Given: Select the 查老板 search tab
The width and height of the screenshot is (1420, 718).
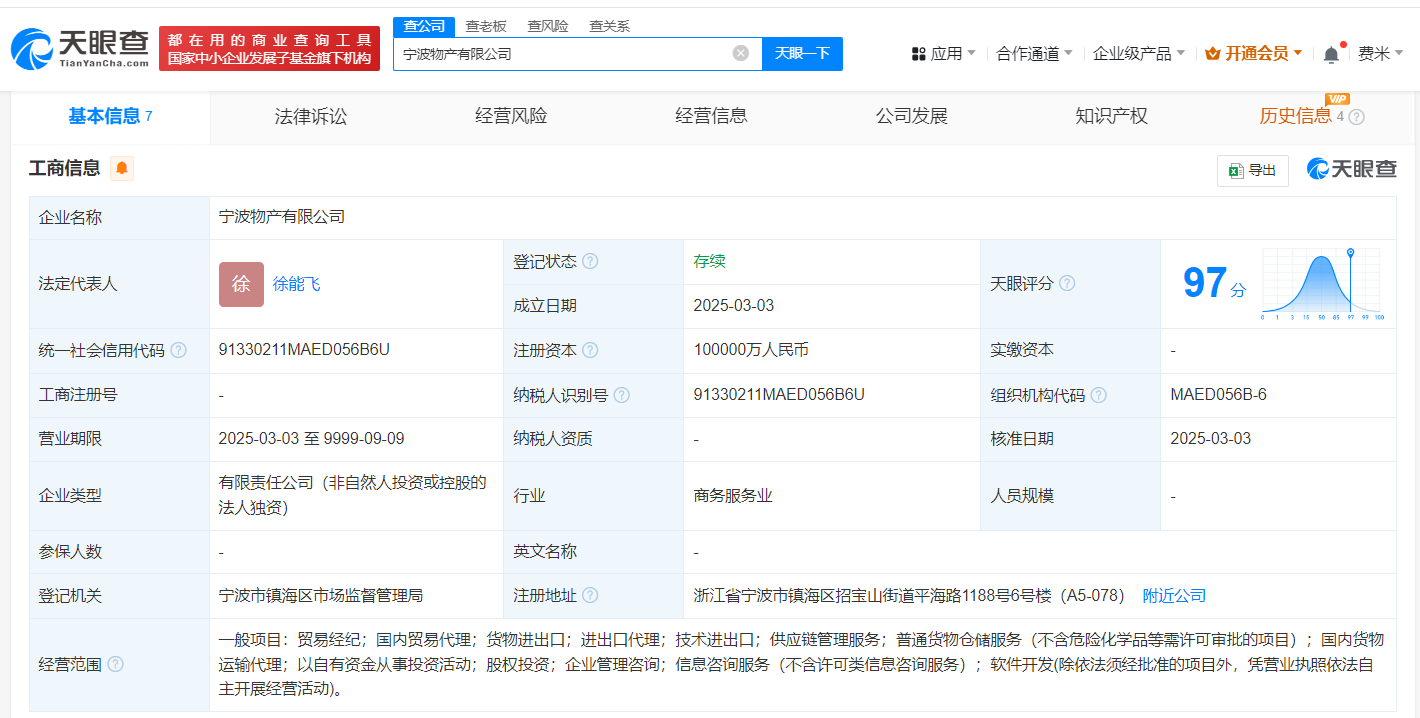Looking at the screenshot, I should 486,26.
